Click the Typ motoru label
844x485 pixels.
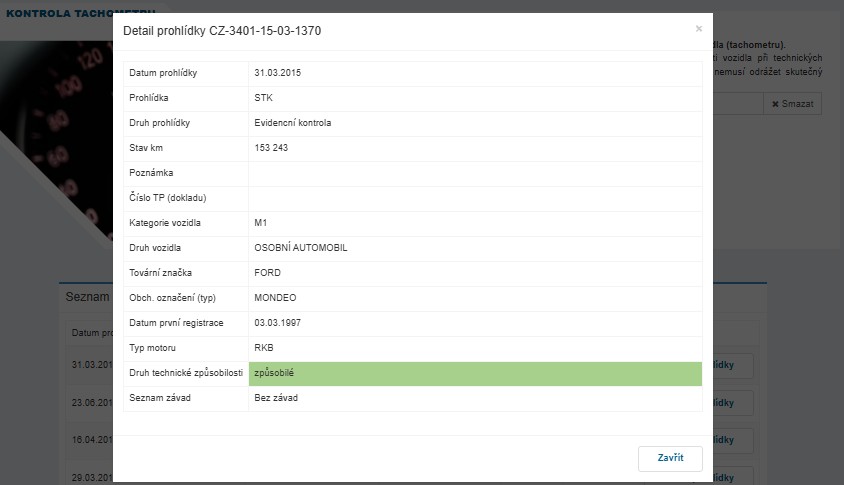point(152,348)
